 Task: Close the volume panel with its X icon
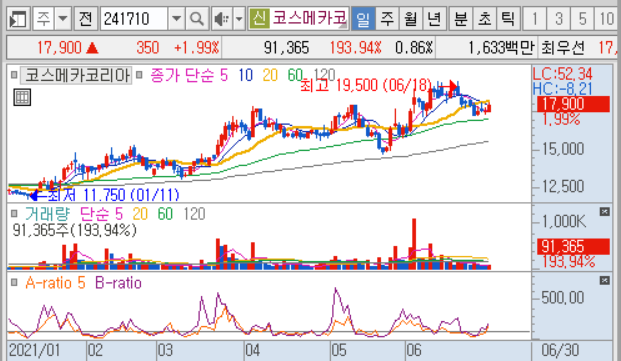[604, 212]
